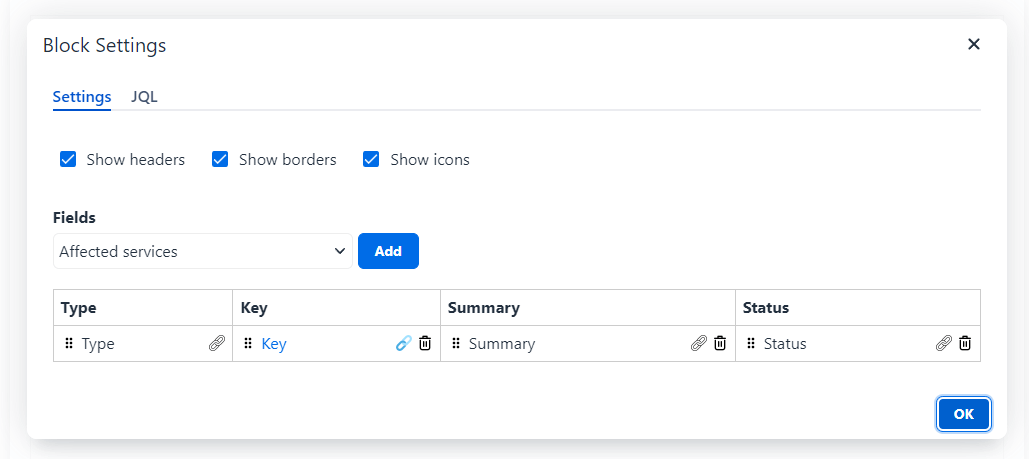
Task: Select the Settings tab
Action: (82, 97)
